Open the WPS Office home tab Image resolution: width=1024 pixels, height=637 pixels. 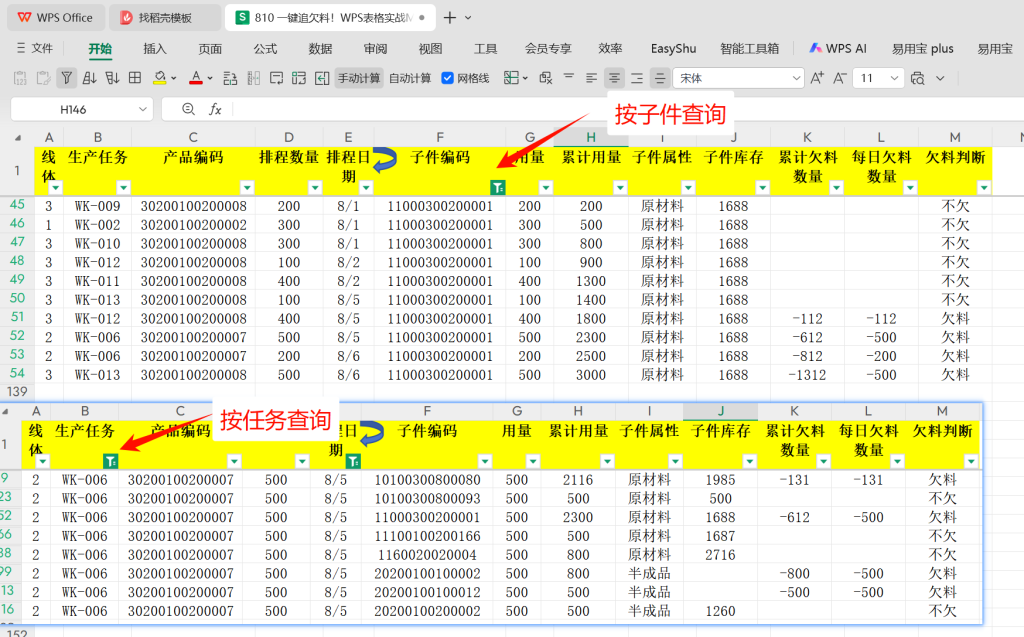[56, 18]
